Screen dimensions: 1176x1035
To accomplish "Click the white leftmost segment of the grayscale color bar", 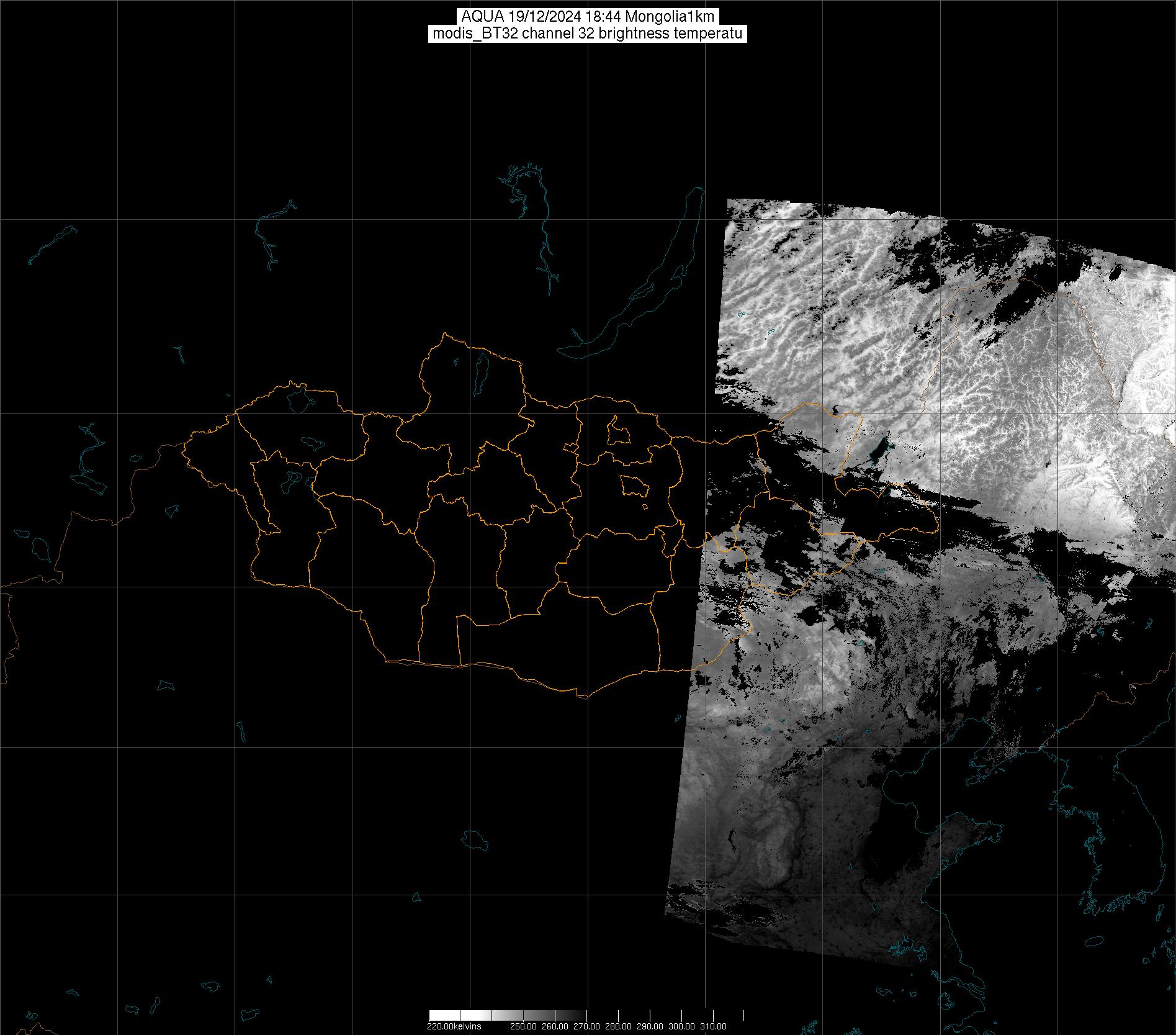I will pyautogui.click(x=444, y=1015).
